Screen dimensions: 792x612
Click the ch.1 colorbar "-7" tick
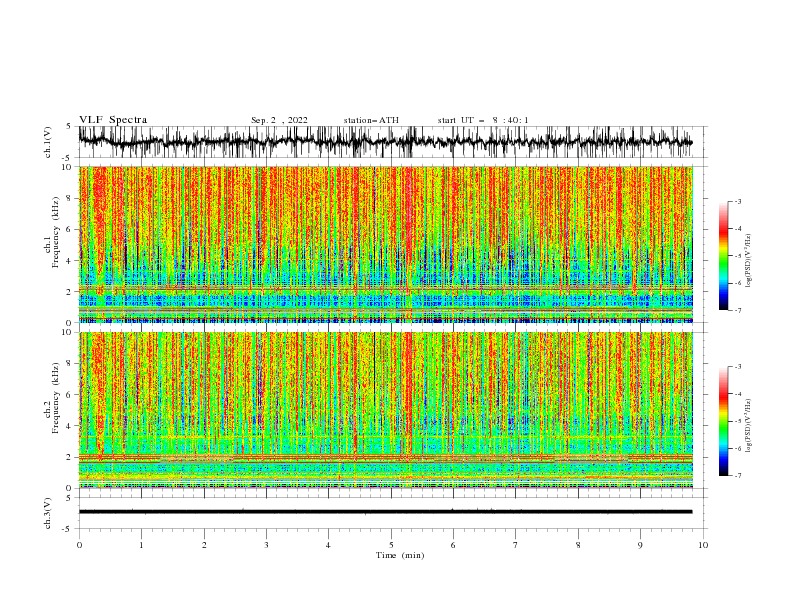pos(737,310)
